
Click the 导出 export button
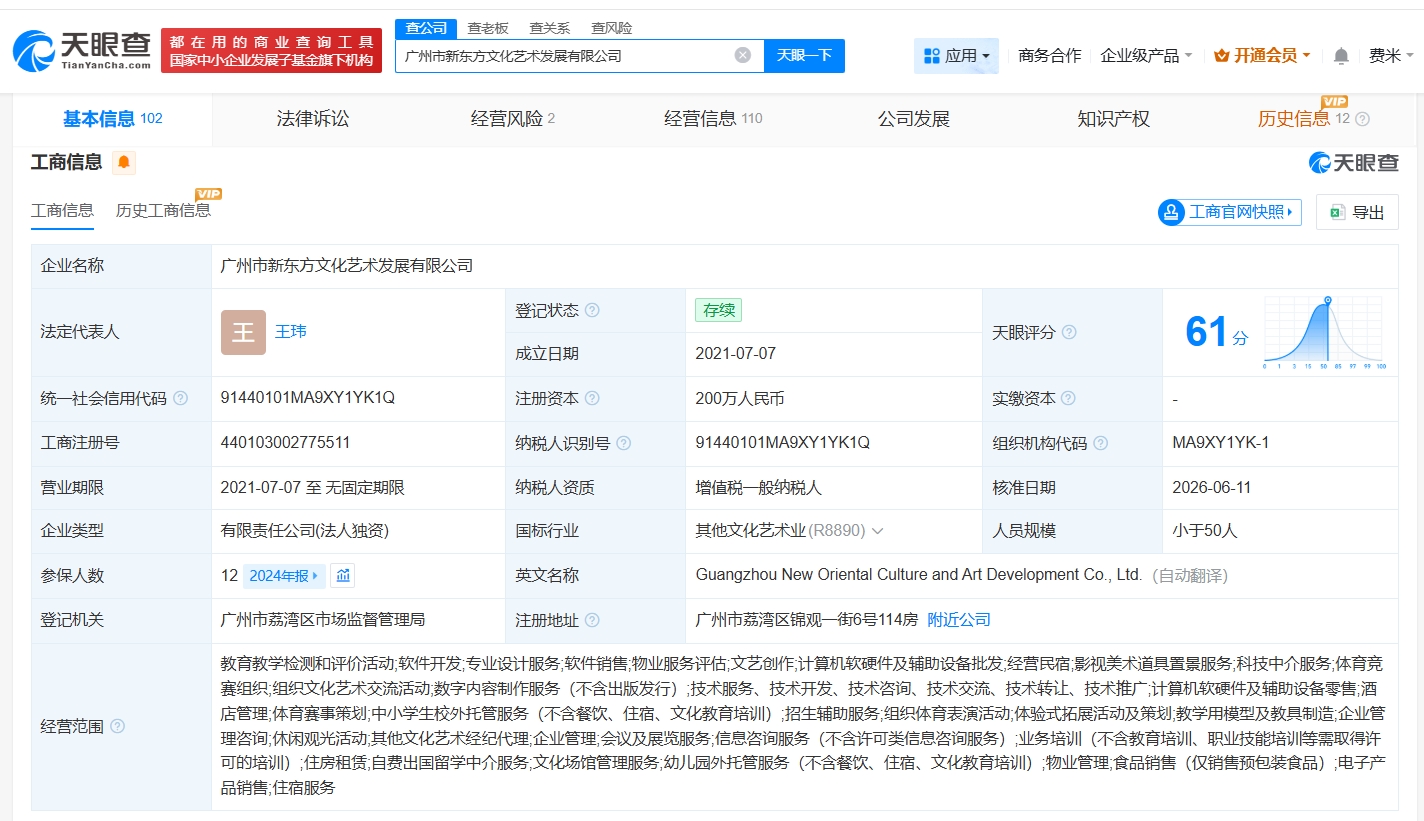1357,212
